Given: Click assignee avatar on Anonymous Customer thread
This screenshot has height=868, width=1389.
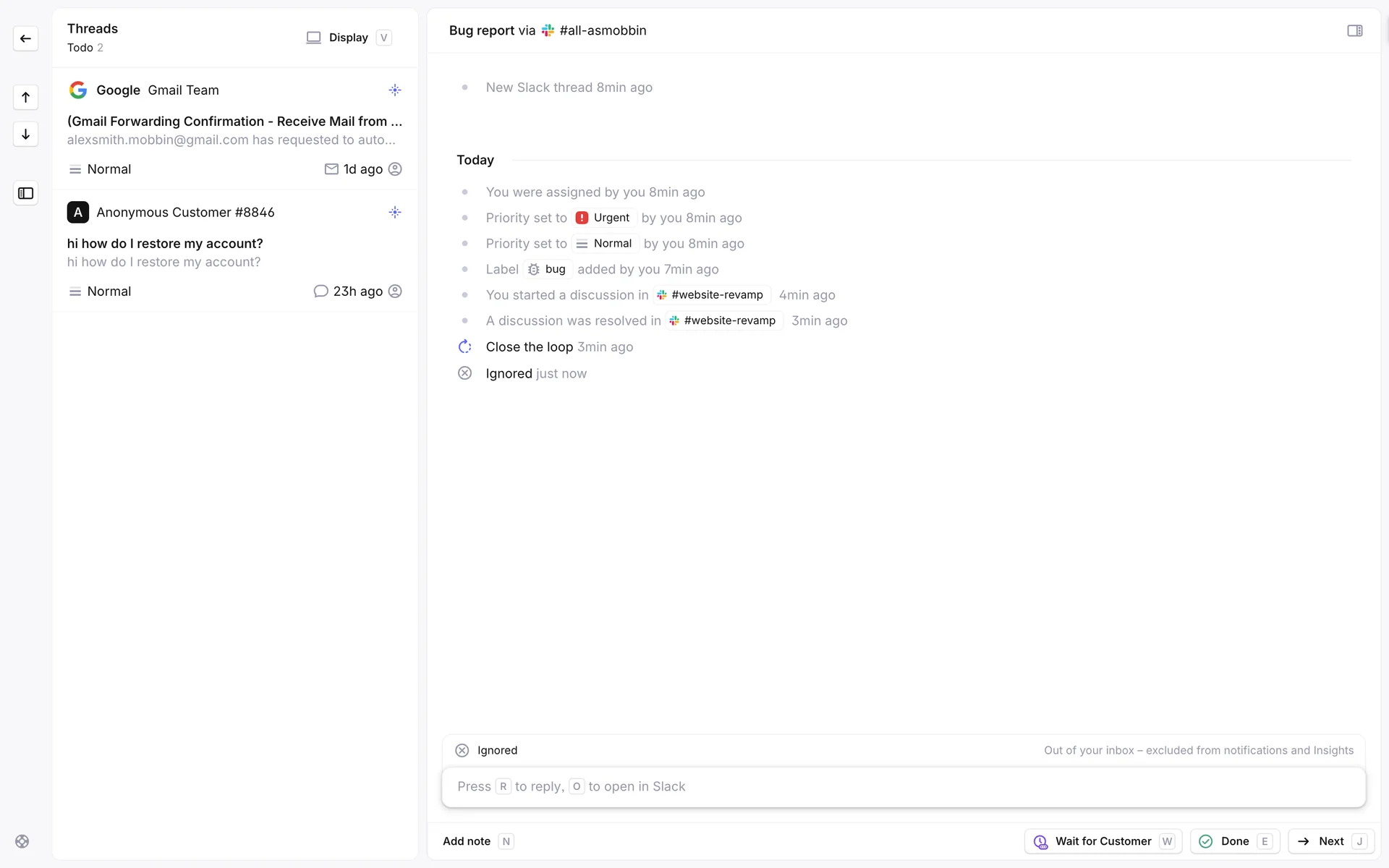Looking at the screenshot, I should click(x=395, y=292).
